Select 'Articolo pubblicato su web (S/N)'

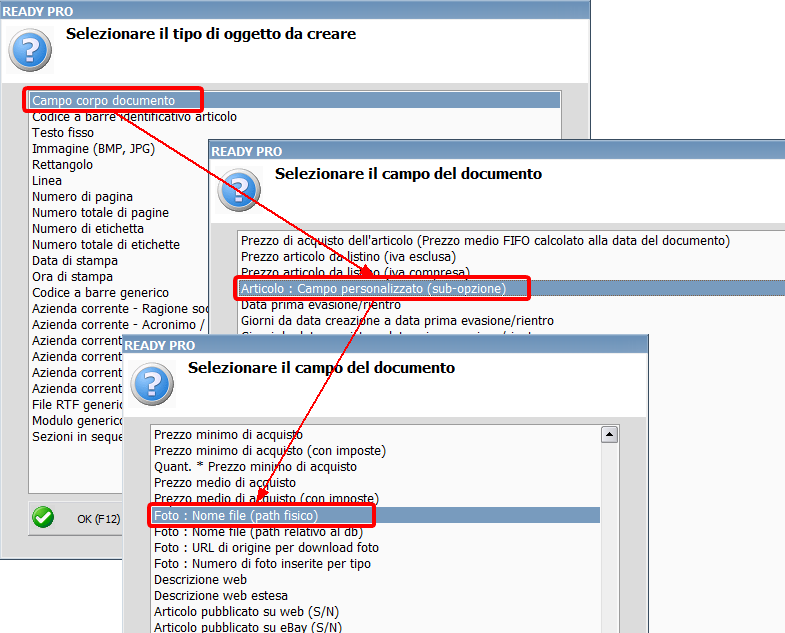(246, 612)
